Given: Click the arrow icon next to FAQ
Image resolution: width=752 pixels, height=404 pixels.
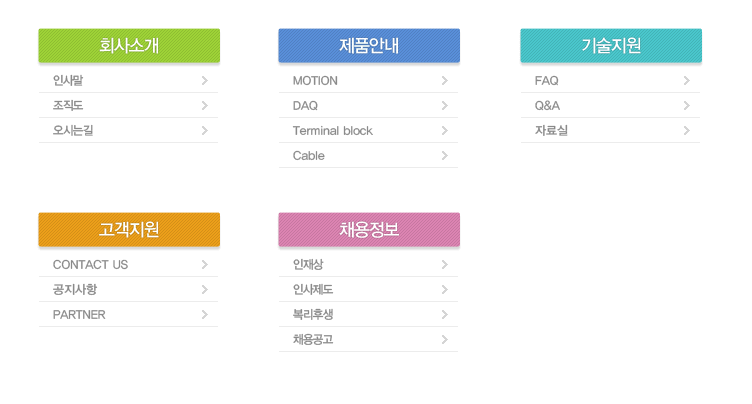Looking at the screenshot, I should (x=687, y=81).
